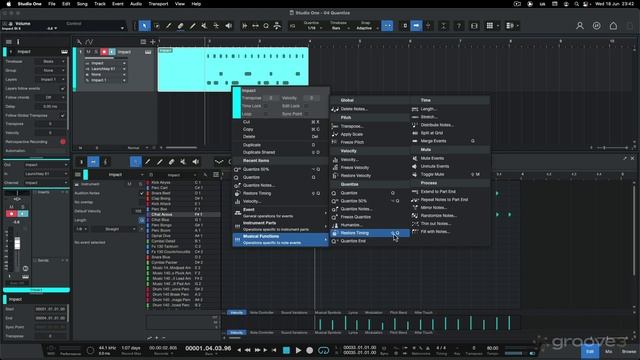Switch to Note Controller tab in lower lane
This screenshot has width=640, height=360.
pyautogui.click(x=262, y=313)
